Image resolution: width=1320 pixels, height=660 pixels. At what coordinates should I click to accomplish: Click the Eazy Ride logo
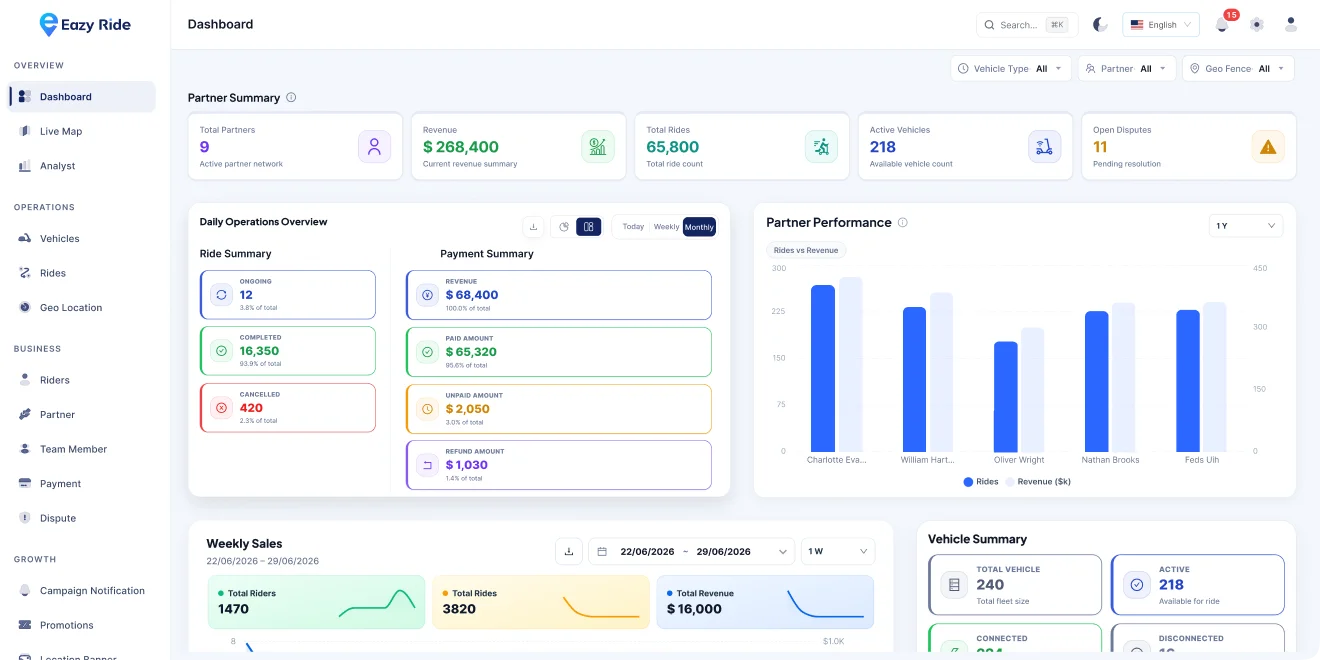pos(85,25)
